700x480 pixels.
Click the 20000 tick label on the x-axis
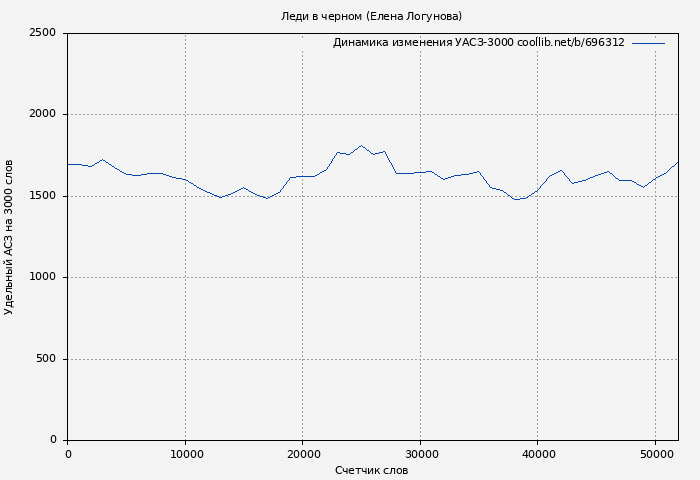tap(303, 454)
